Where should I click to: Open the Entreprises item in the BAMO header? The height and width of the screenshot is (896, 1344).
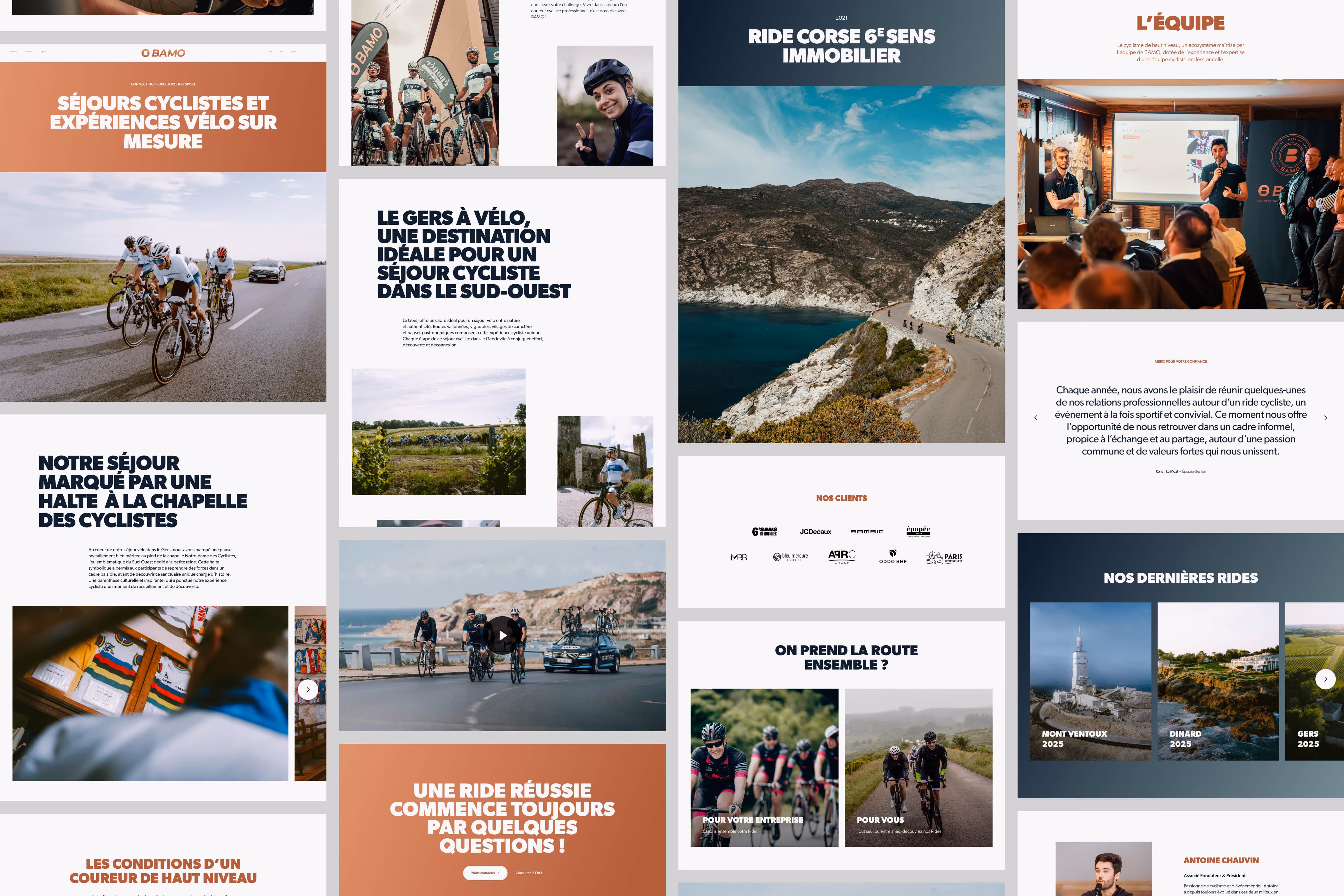click(14, 52)
